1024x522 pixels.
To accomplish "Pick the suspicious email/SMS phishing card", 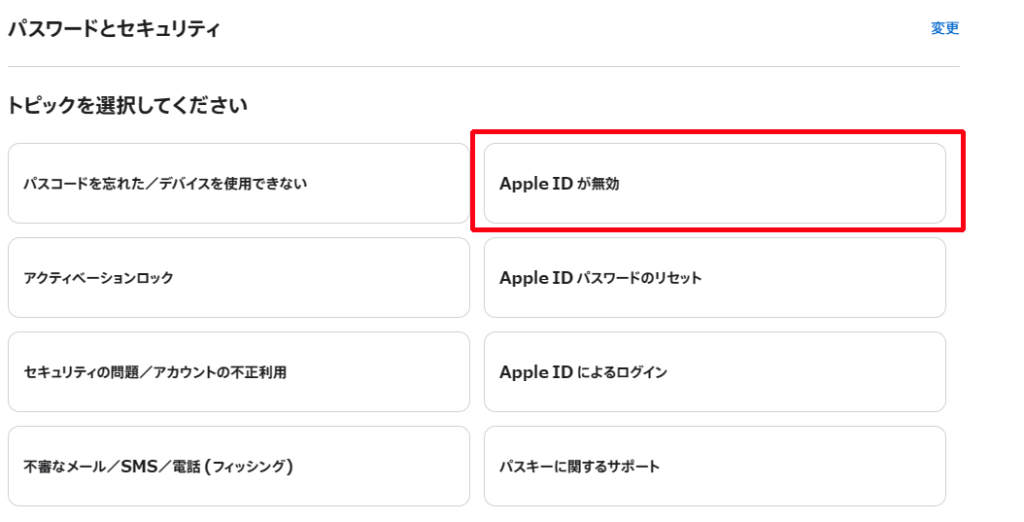I will tap(238, 466).
